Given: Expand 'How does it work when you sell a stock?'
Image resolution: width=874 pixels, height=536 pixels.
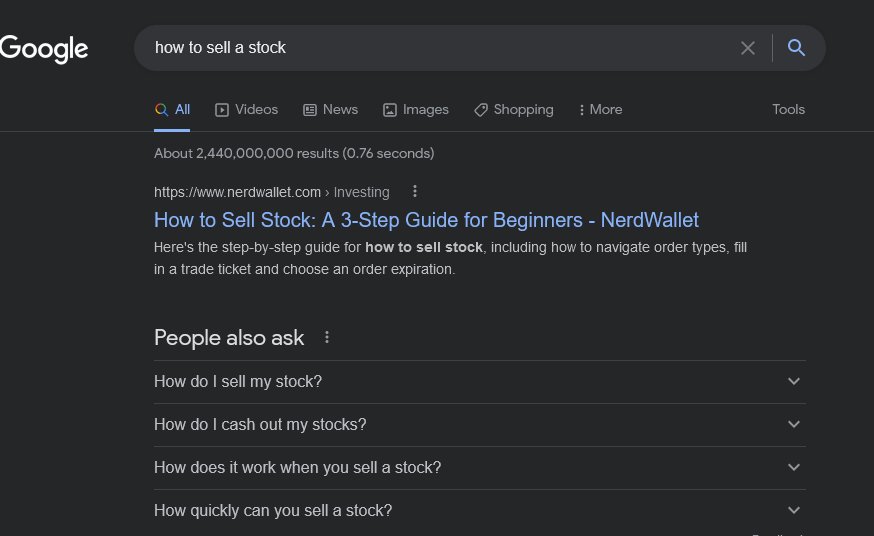Looking at the screenshot, I should tap(479, 467).
